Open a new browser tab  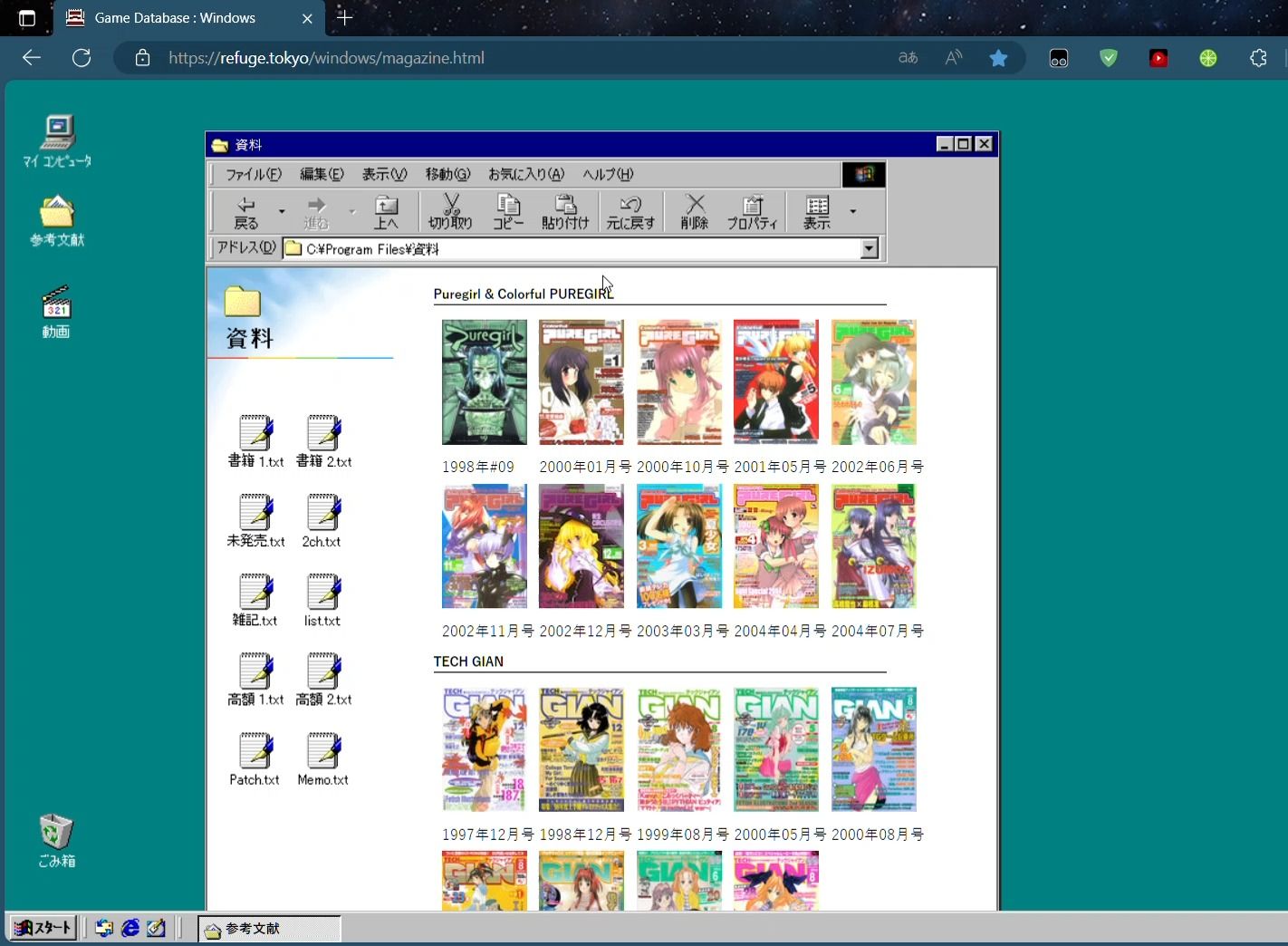click(x=344, y=17)
